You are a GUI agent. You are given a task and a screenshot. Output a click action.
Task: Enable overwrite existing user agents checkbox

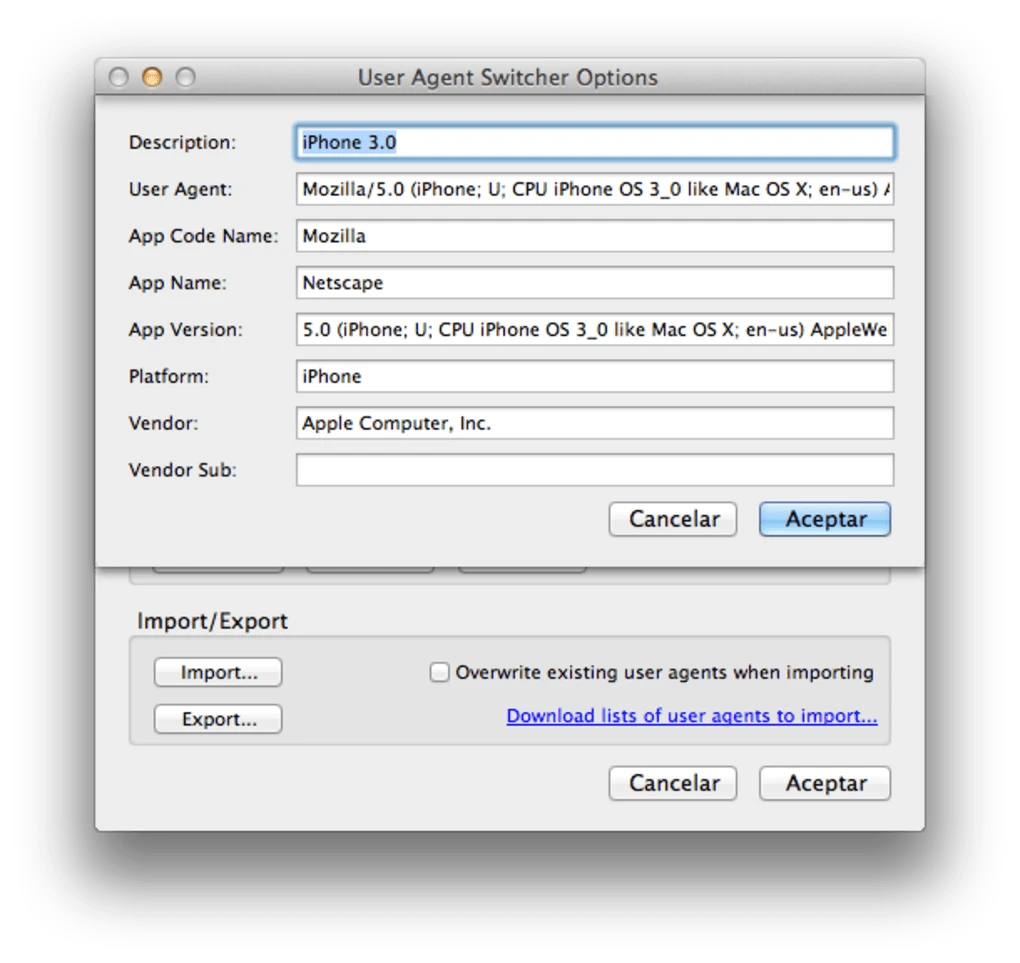tap(439, 672)
